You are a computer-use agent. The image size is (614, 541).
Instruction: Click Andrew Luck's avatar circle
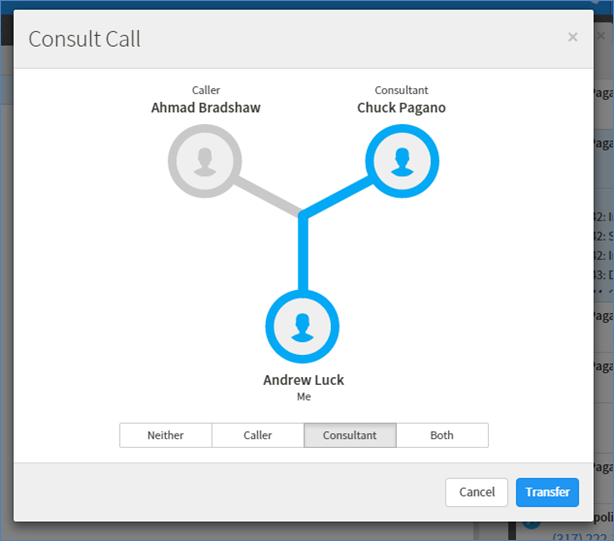tap(303, 327)
